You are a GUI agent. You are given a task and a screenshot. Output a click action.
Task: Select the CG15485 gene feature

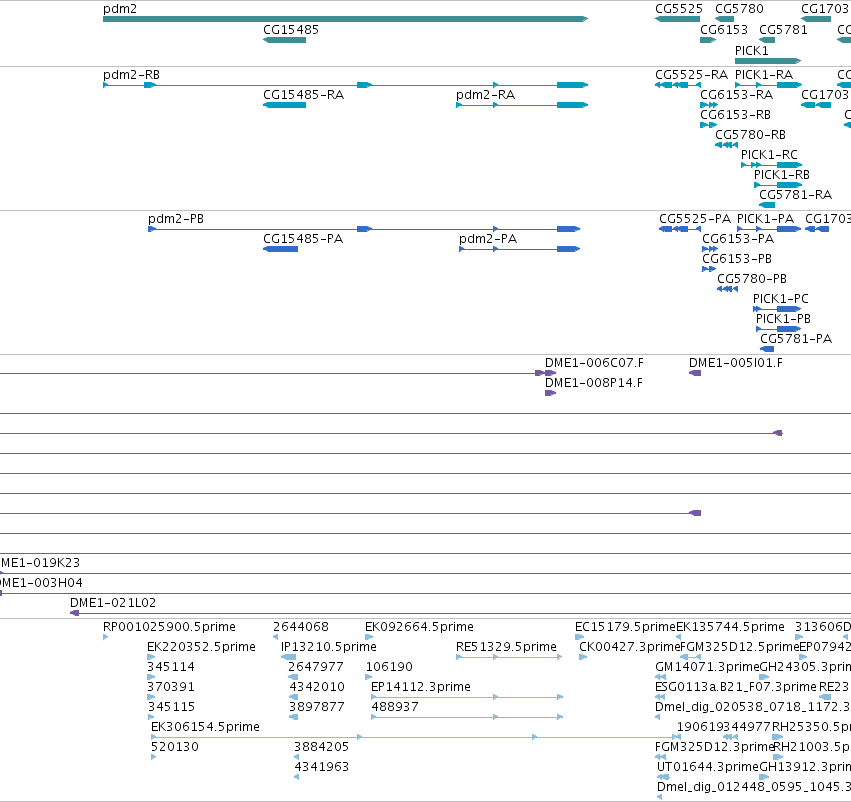[284, 40]
